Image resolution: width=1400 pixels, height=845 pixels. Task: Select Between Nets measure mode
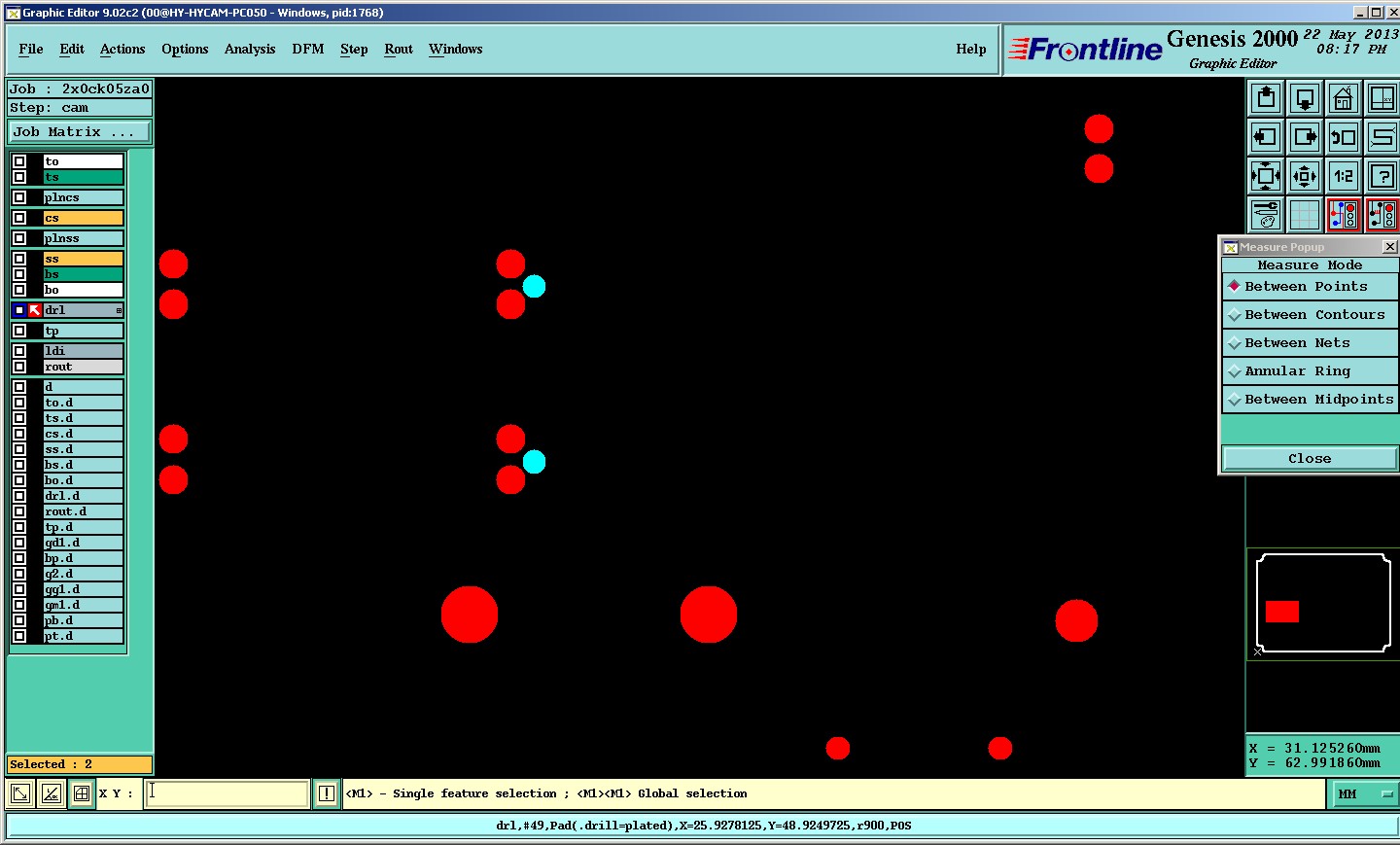[x=1310, y=343]
